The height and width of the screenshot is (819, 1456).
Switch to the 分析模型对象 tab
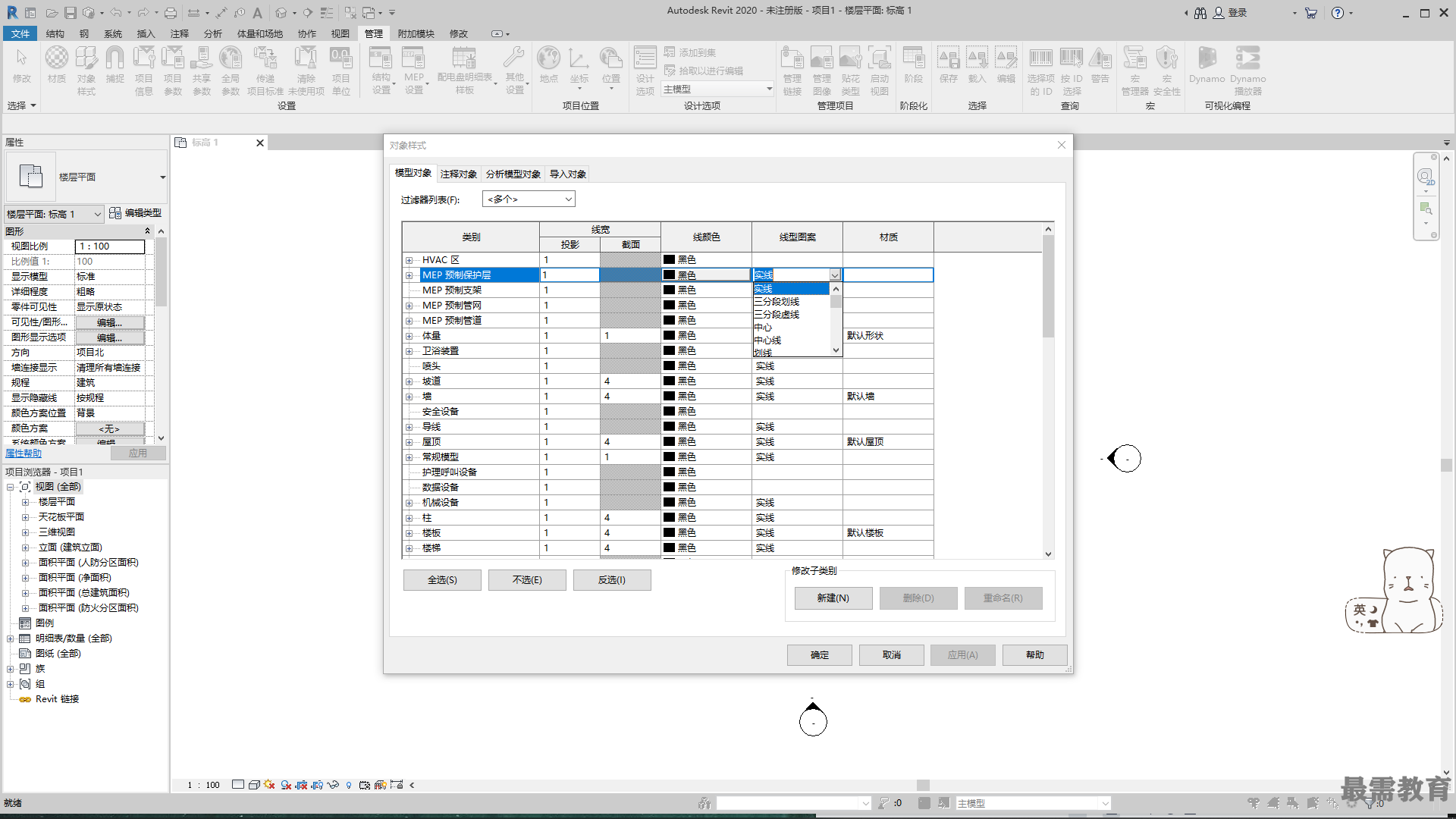tap(513, 174)
